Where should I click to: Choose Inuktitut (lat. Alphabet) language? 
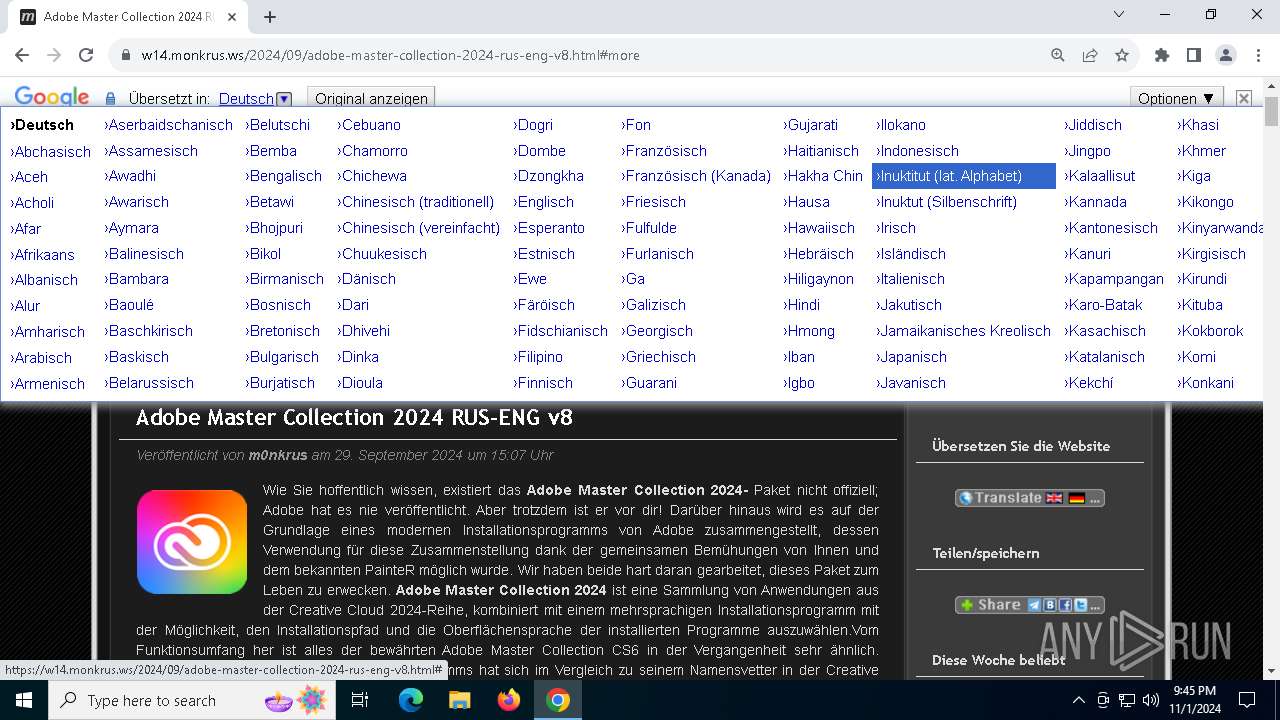click(x=964, y=176)
